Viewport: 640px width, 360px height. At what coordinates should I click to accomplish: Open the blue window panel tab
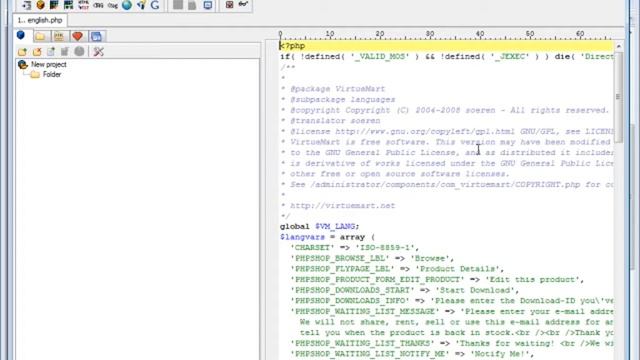[x=96, y=36]
